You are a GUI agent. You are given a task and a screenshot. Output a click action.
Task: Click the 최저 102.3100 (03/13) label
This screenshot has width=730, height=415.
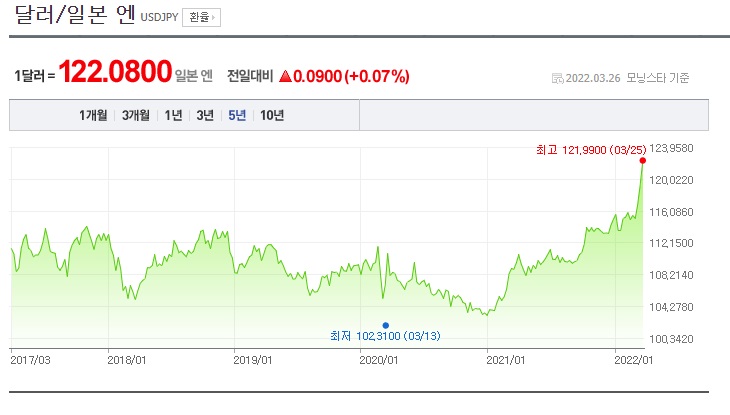click(x=385, y=336)
